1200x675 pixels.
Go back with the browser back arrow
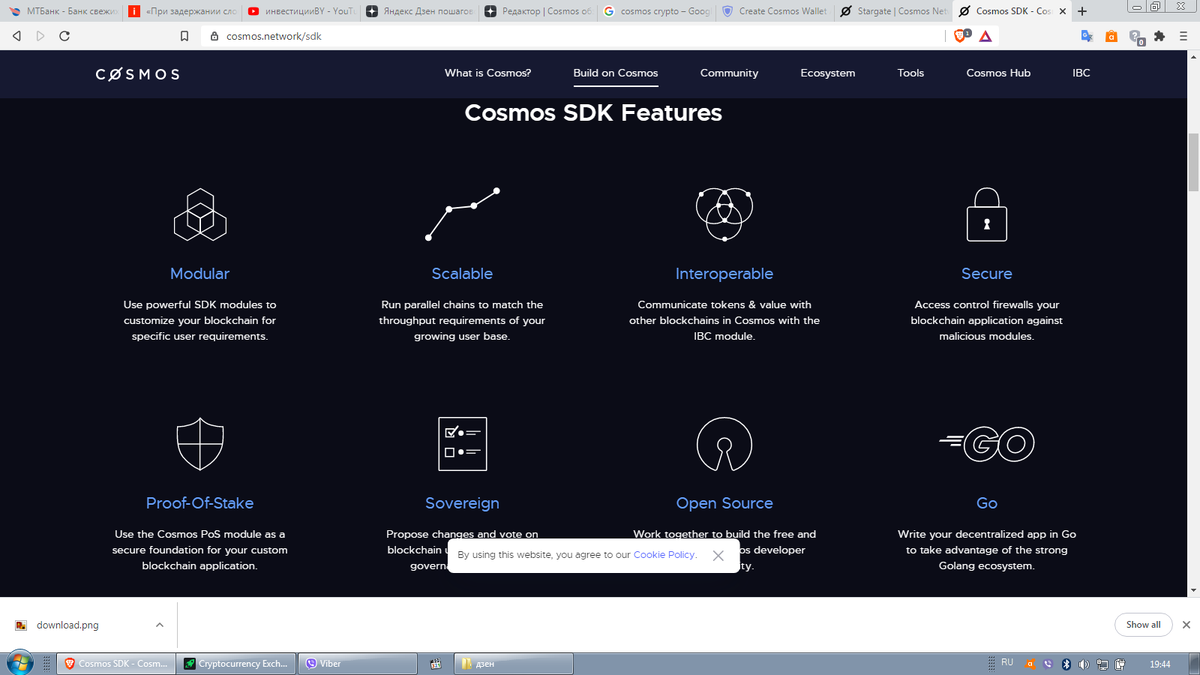coord(16,36)
